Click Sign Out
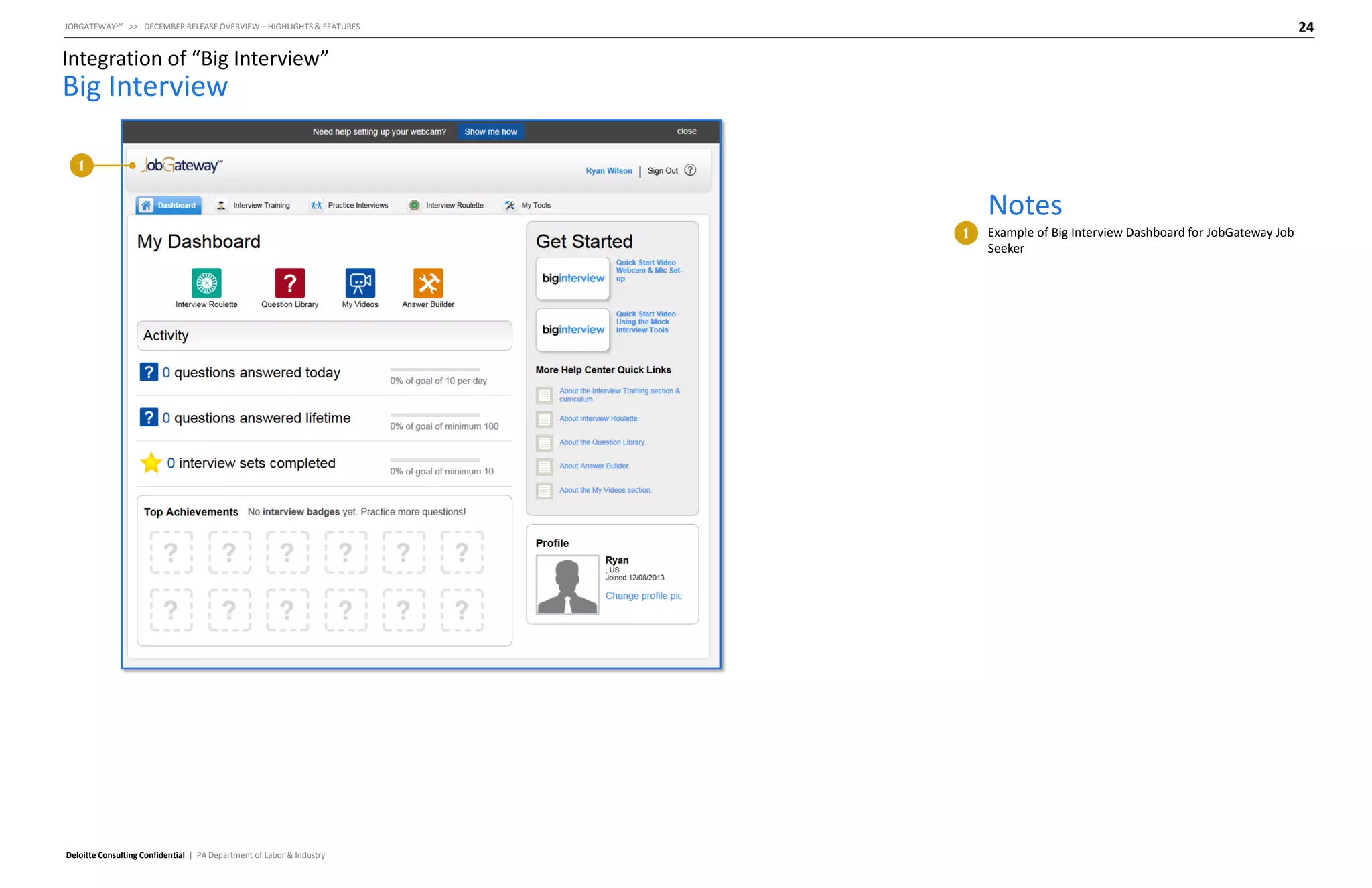This screenshot has height=888, width=1372. 663,171
